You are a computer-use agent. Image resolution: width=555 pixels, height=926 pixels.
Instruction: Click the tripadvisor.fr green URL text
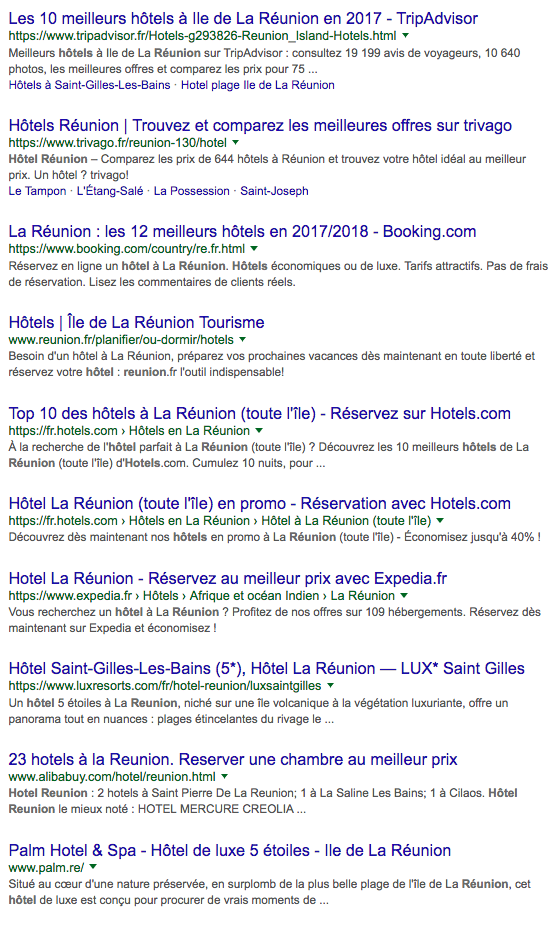[203, 35]
